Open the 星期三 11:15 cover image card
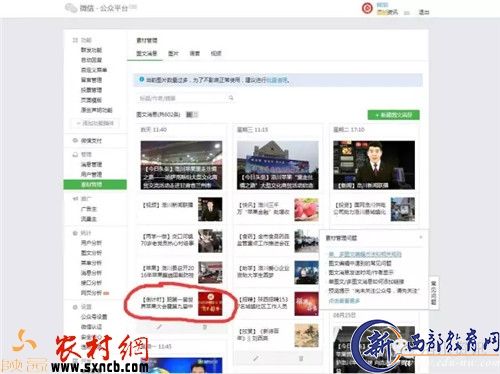The width and height of the screenshot is (500, 374). [x=278, y=165]
